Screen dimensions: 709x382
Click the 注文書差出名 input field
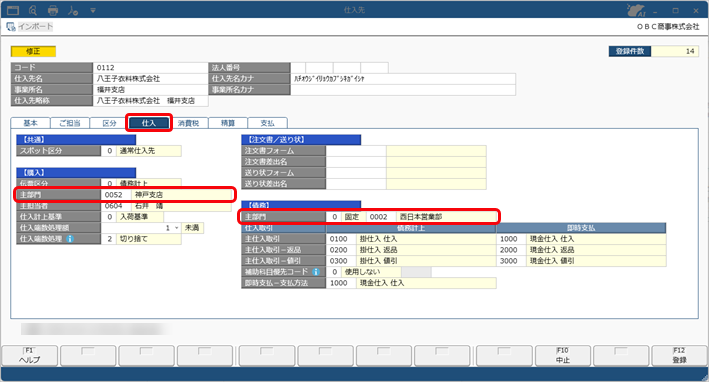pyautogui.click(x=356, y=161)
